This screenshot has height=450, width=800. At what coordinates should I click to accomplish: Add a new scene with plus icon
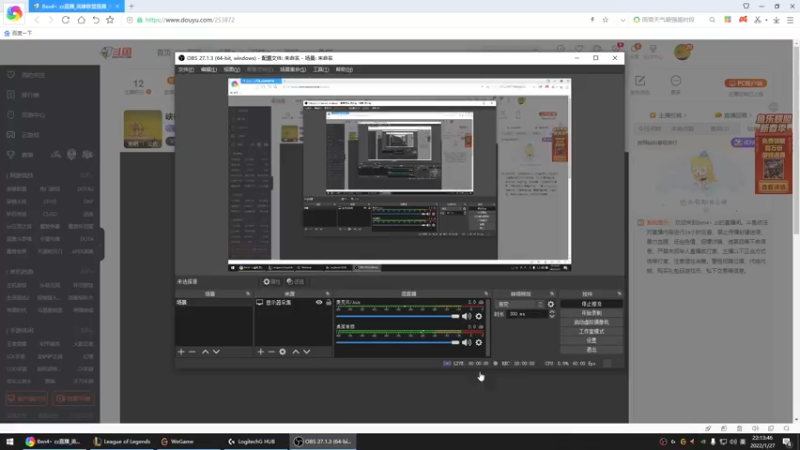coord(181,352)
